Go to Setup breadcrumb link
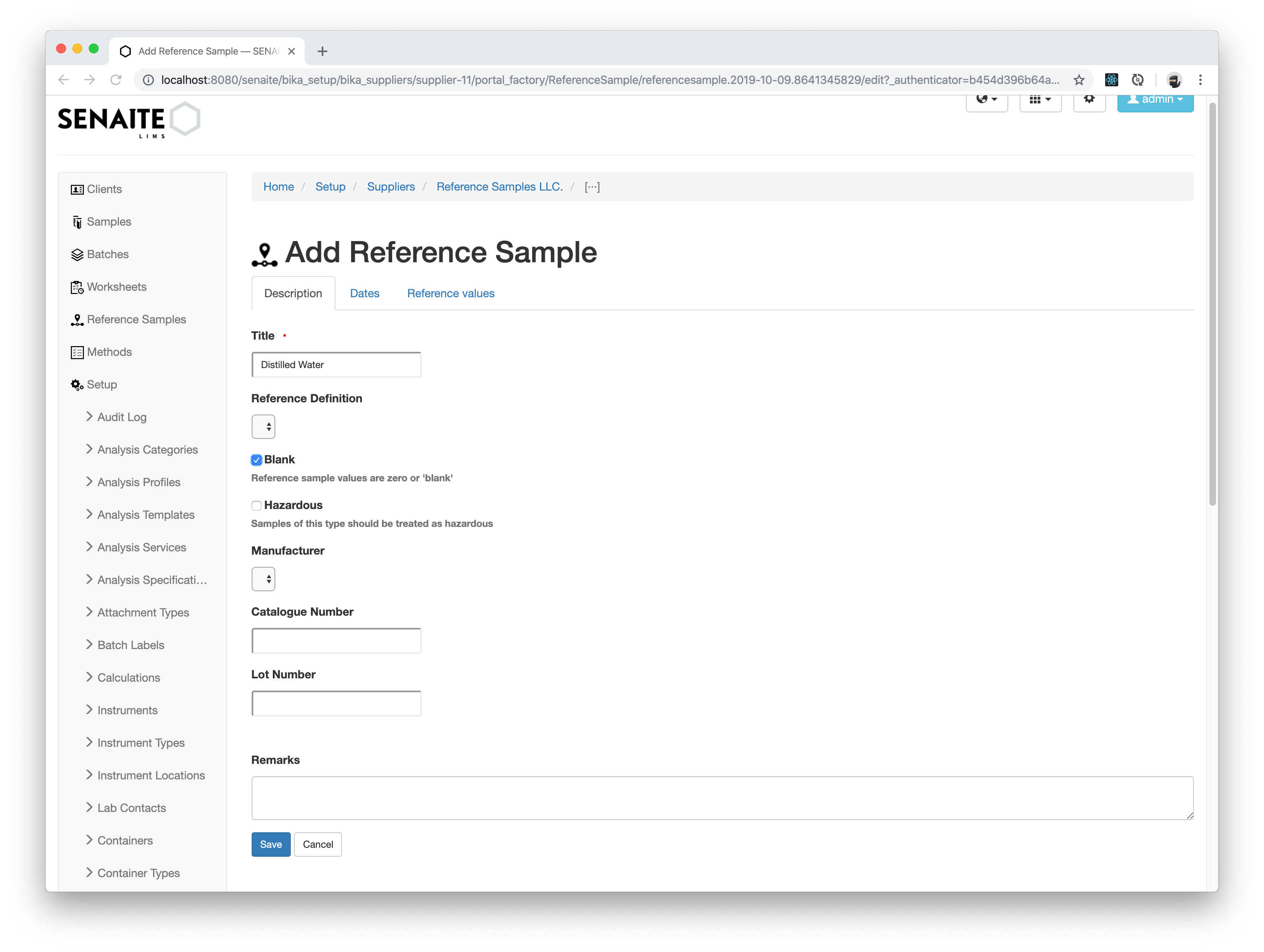Viewport: 1264px width, 952px height. (330, 187)
